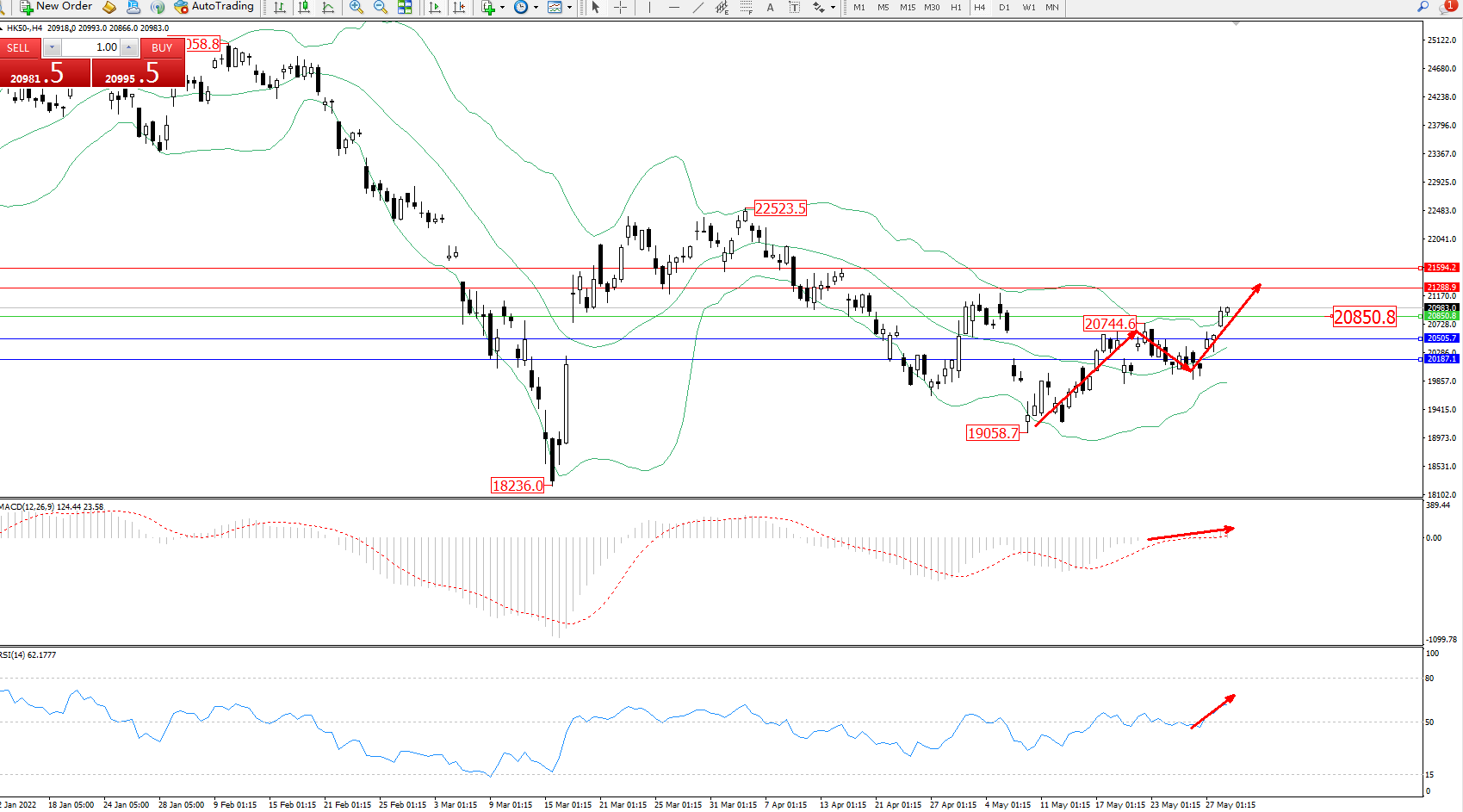The width and height of the screenshot is (1463, 812).
Task: Zoom in on the chart
Action: [356, 7]
